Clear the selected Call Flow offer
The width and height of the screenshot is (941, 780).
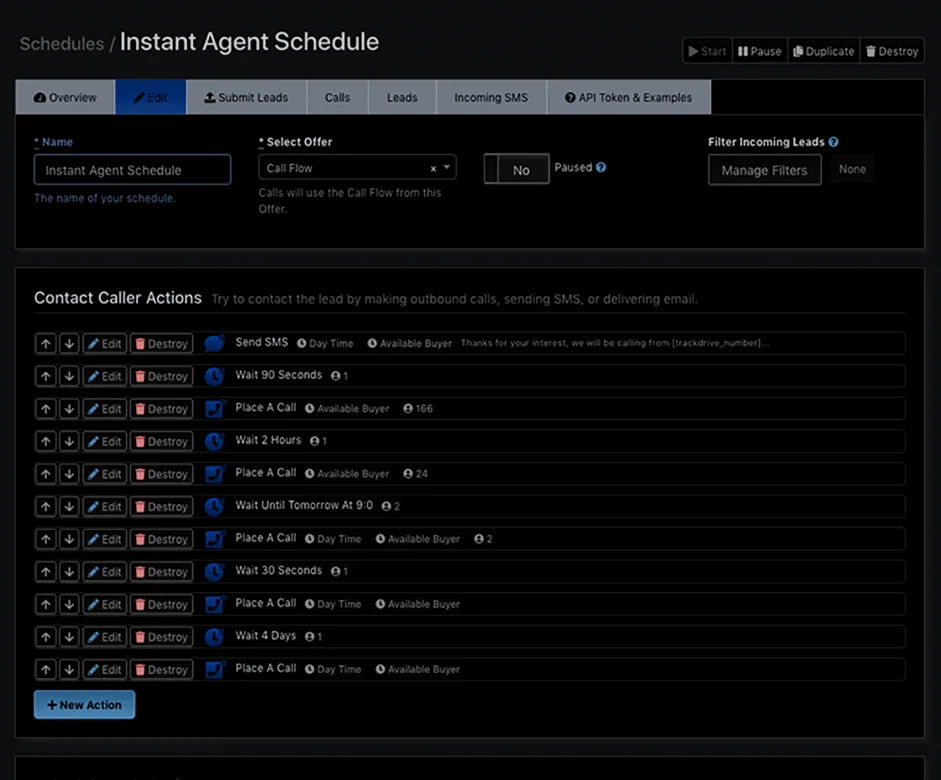pyautogui.click(x=433, y=169)
